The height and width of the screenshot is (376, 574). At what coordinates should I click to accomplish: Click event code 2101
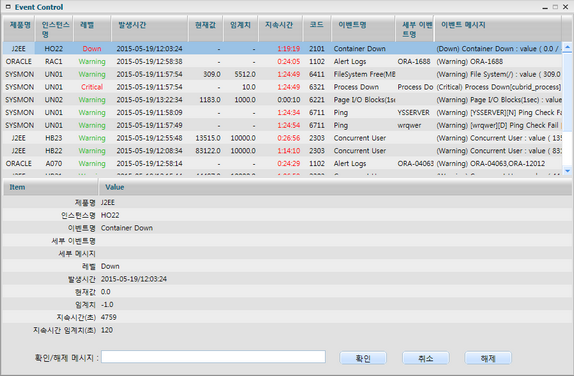pos(317,49)
